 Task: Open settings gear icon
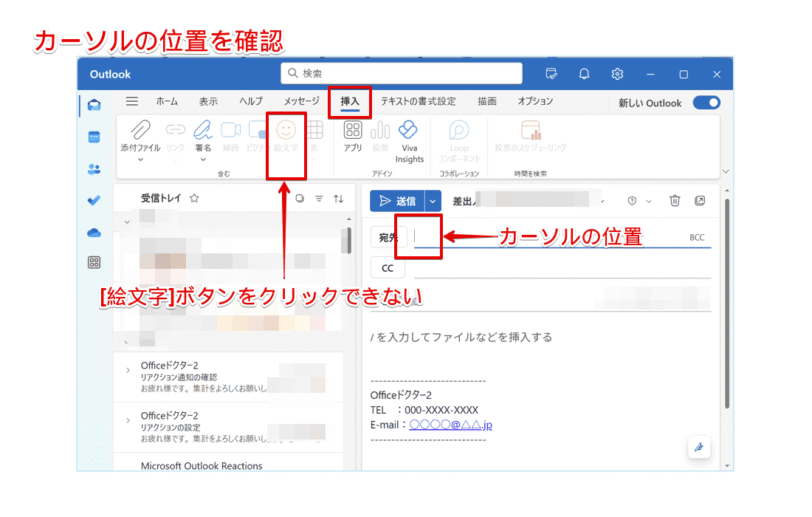[617, 74]
